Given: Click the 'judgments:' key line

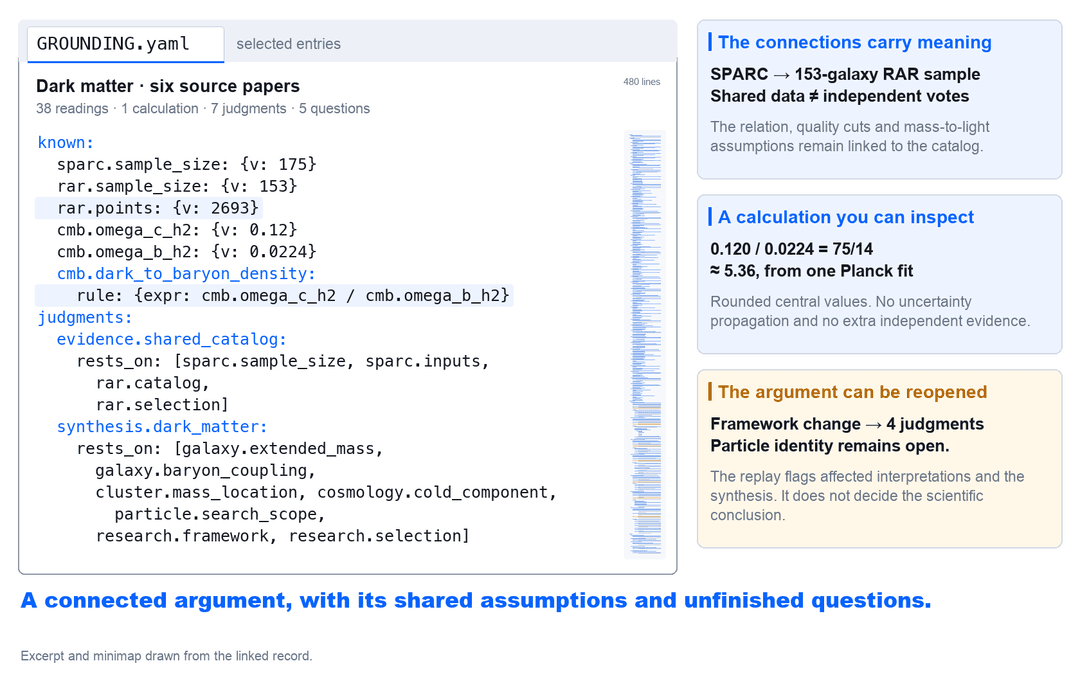Looking at the screenshot, I should pos(85,317).
